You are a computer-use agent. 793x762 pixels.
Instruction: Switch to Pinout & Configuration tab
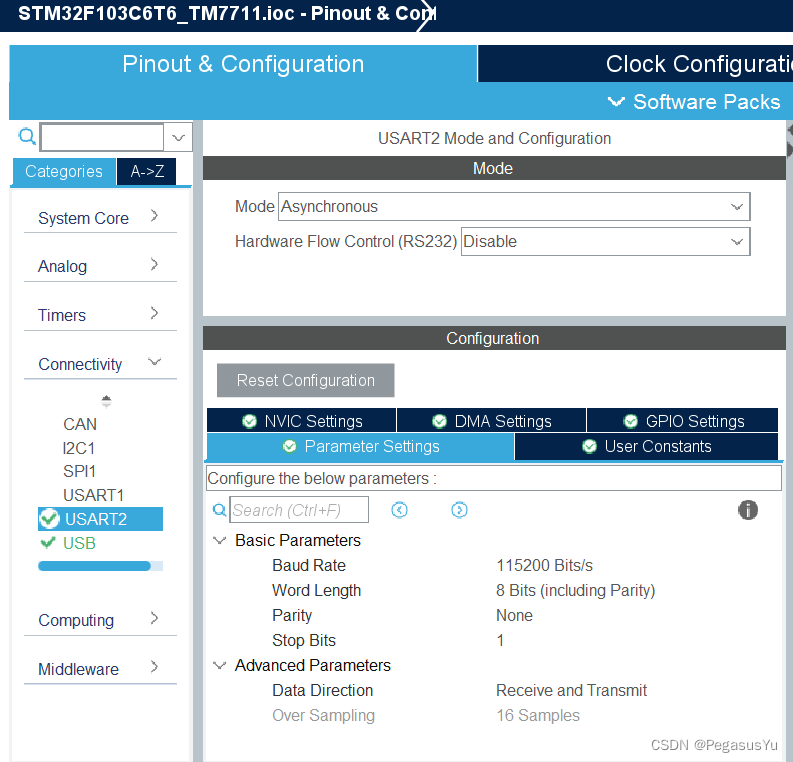click(x=243, y=64)
